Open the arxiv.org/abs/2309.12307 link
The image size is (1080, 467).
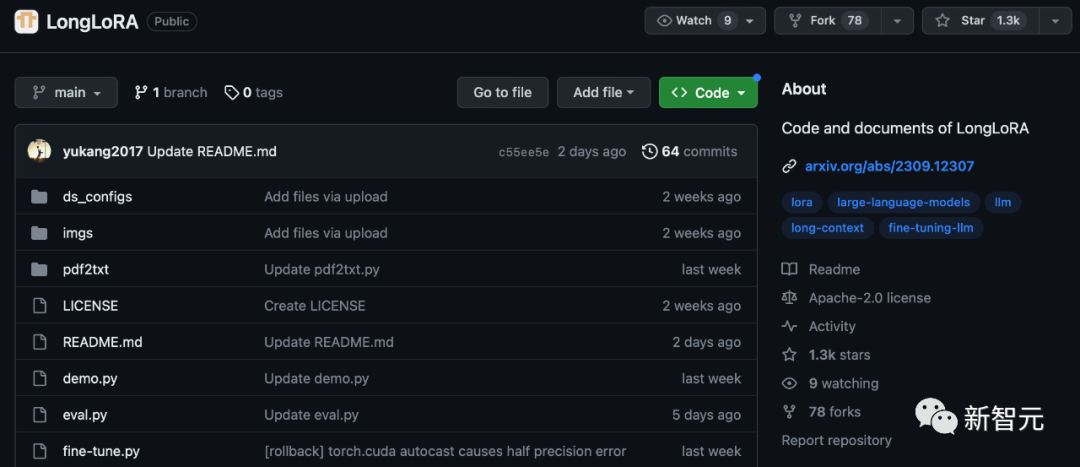pos(889,166)
